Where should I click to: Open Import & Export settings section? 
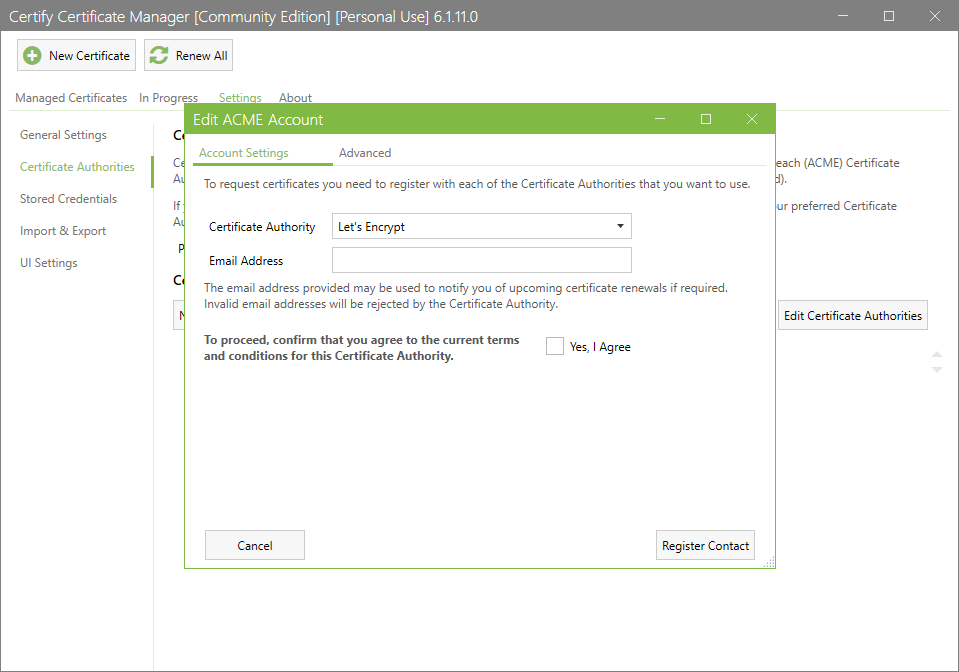pyautogui.click(x=62, y=231)
